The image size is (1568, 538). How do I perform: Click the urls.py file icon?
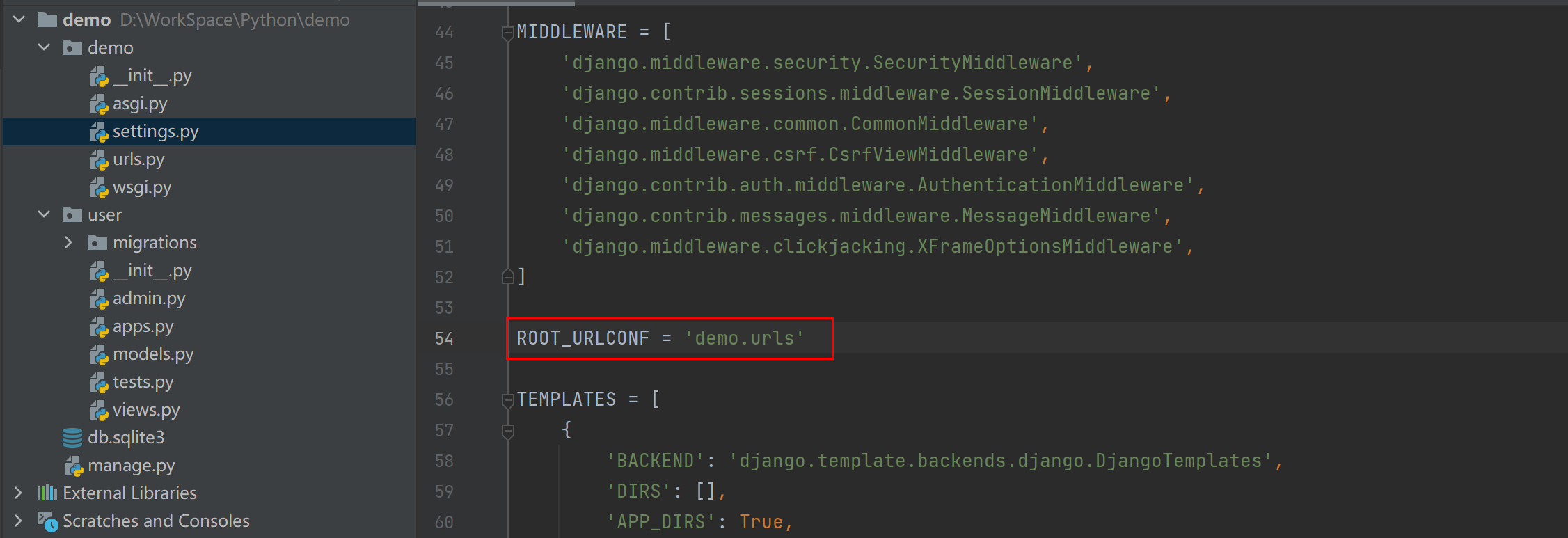(100, 159)
